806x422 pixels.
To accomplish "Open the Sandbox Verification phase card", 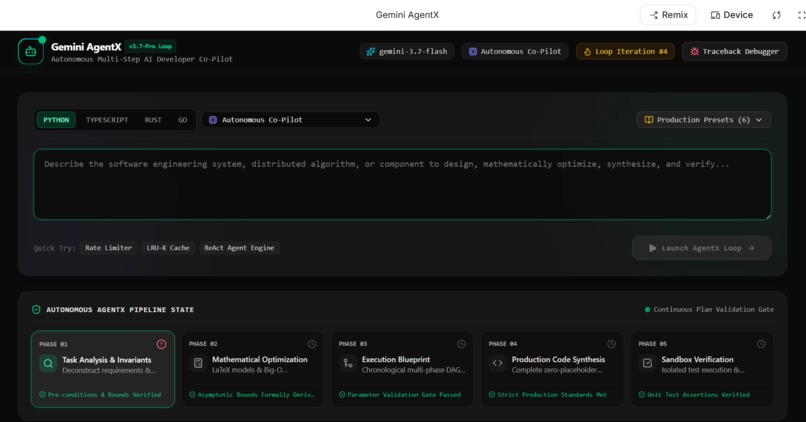I will (702, 369).
